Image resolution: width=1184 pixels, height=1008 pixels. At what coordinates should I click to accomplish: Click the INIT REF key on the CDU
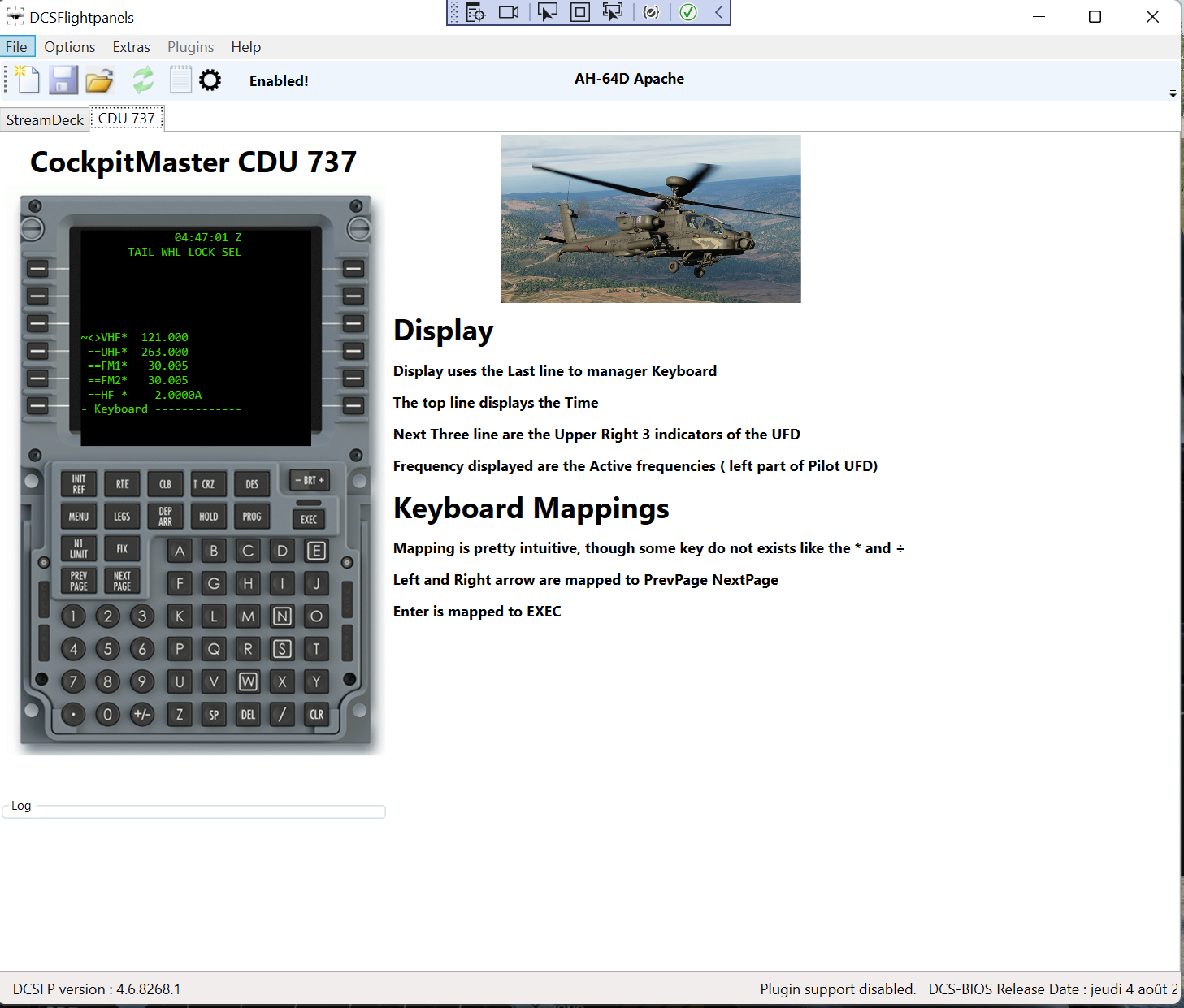click(79, 484)
